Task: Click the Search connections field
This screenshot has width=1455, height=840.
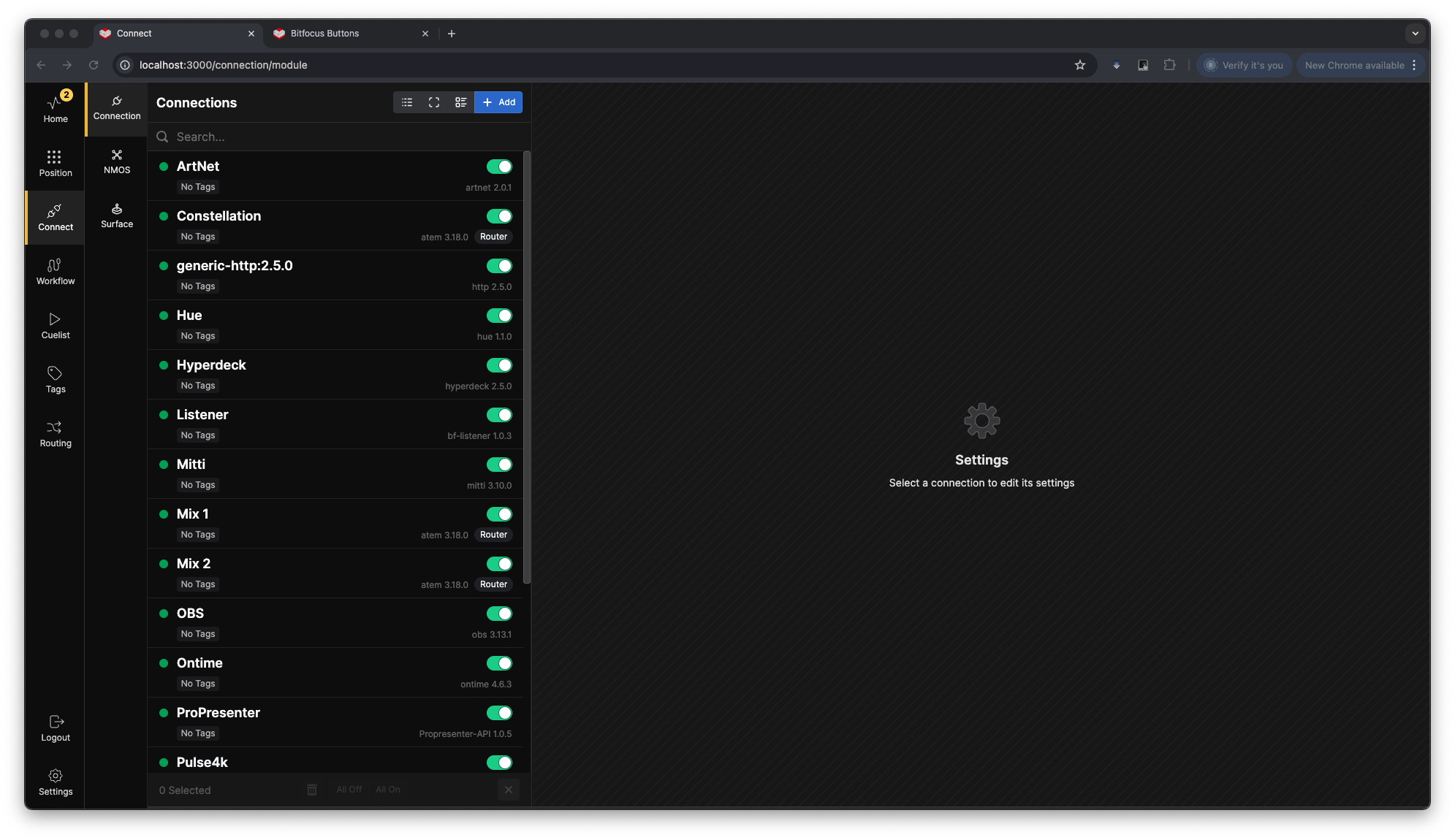Action: (x=339, y=137)
